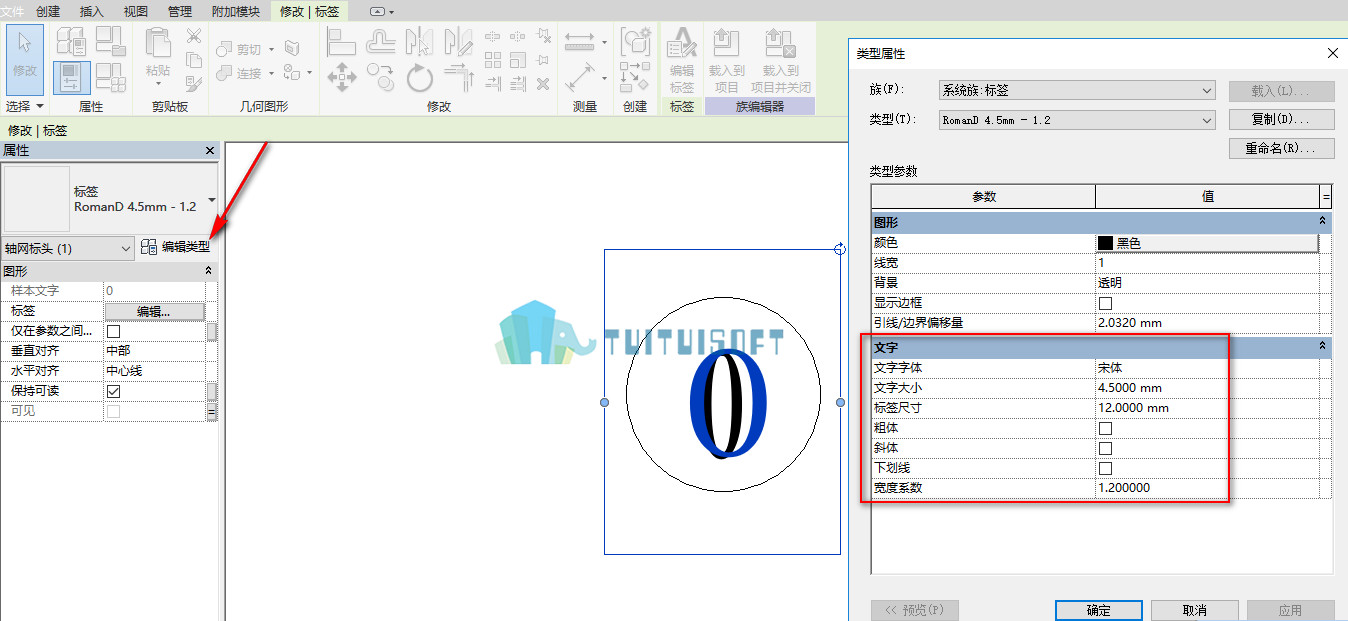The width and height of the screenshot is (1348, 621).
Task: Switch to the 视图 ribbon tab
Action: tap(135, 11)
